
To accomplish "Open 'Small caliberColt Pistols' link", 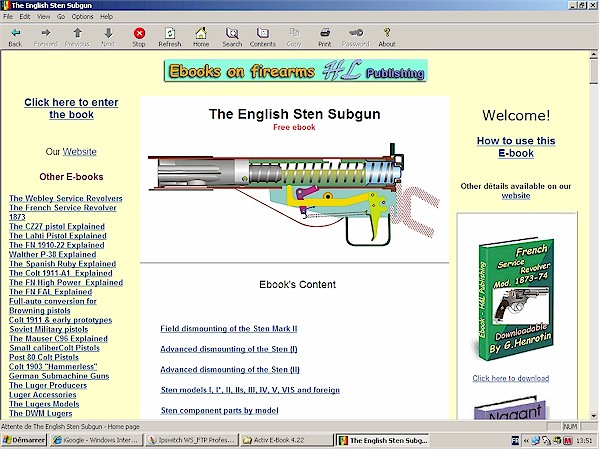I will tap(54, 348).
